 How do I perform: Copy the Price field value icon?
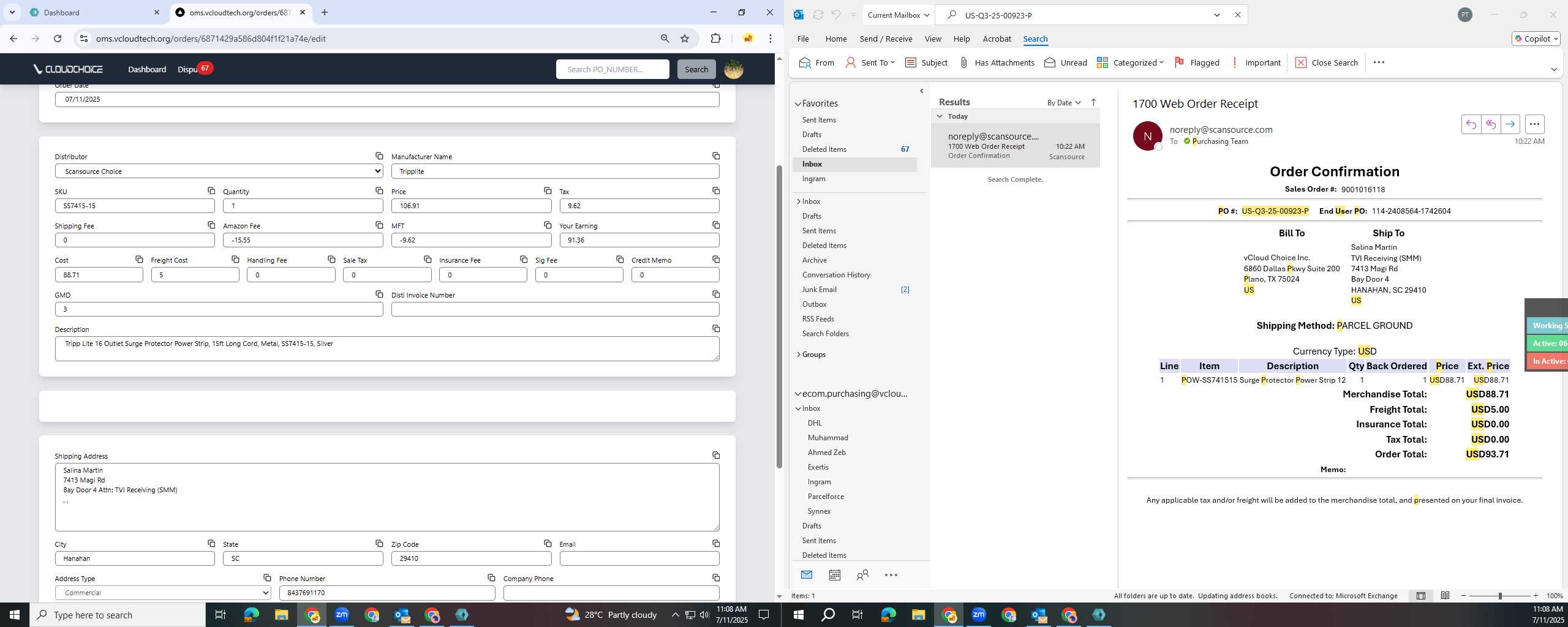548,191
